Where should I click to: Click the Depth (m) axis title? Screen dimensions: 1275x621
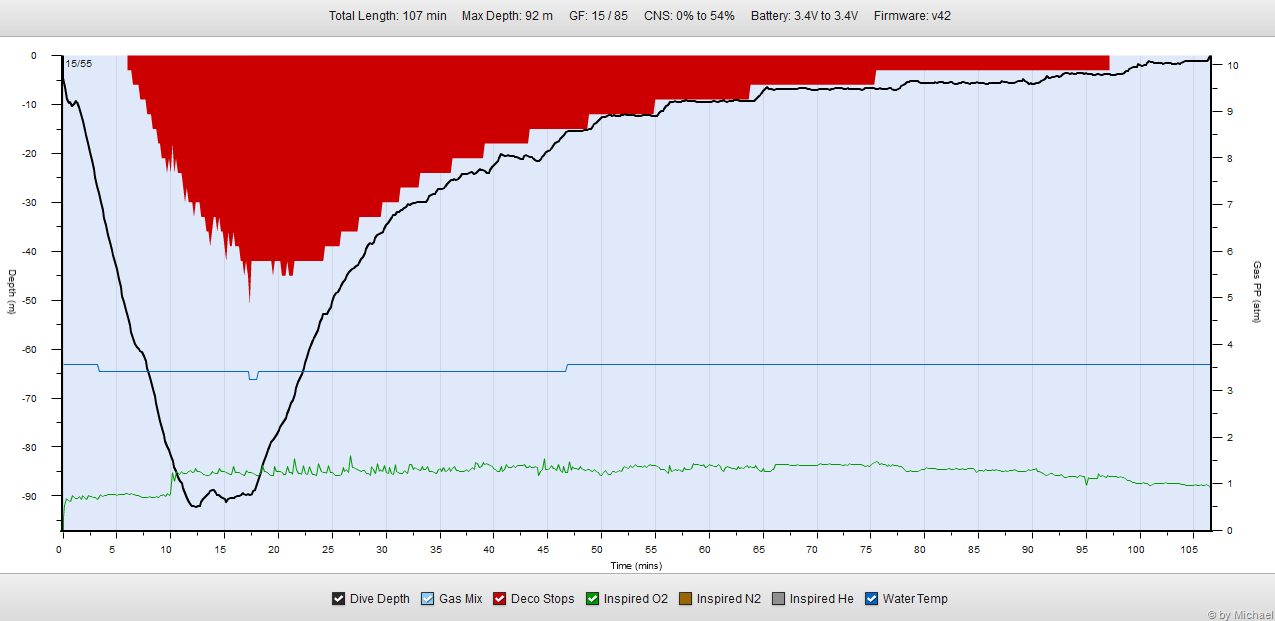12,292
